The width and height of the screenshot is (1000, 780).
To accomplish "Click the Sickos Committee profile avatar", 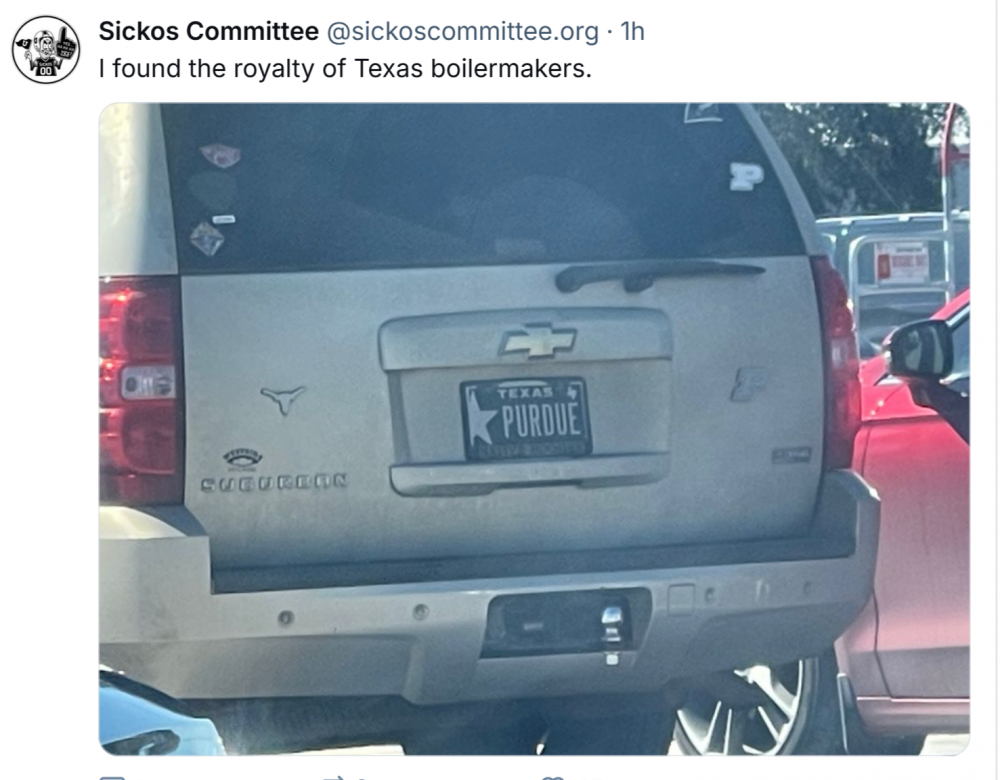I will click(x=46, y=50).
